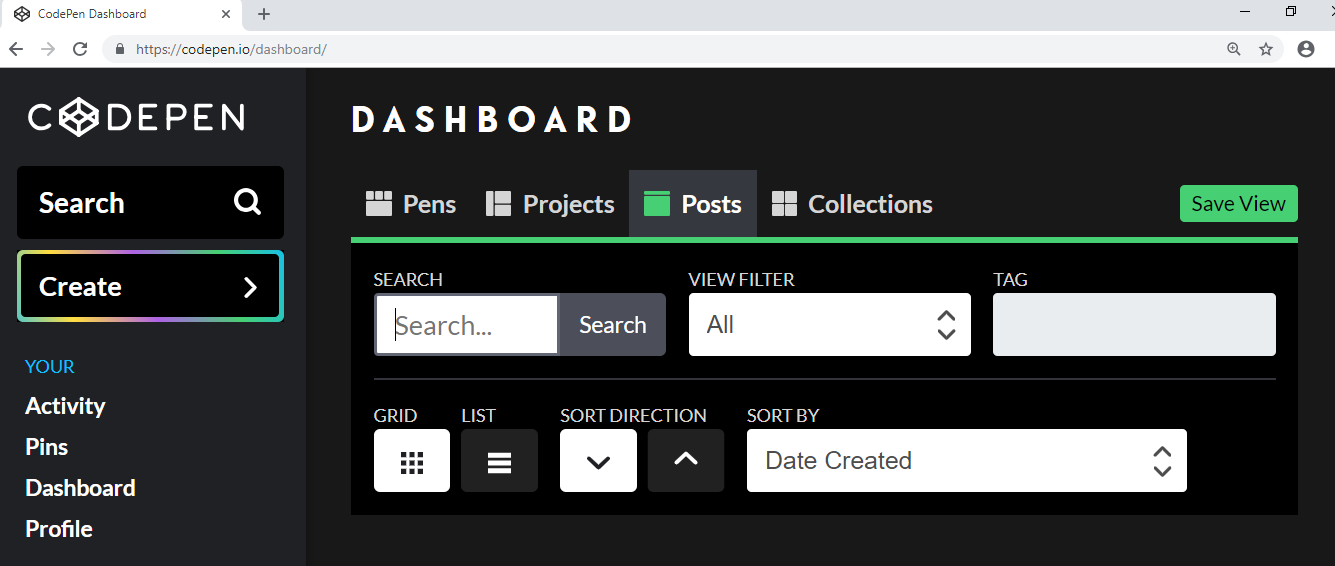Go to Pins in the sidebar
This screenshot has width=1335, height=566.
pyautogui.click(x=47, y=447)
